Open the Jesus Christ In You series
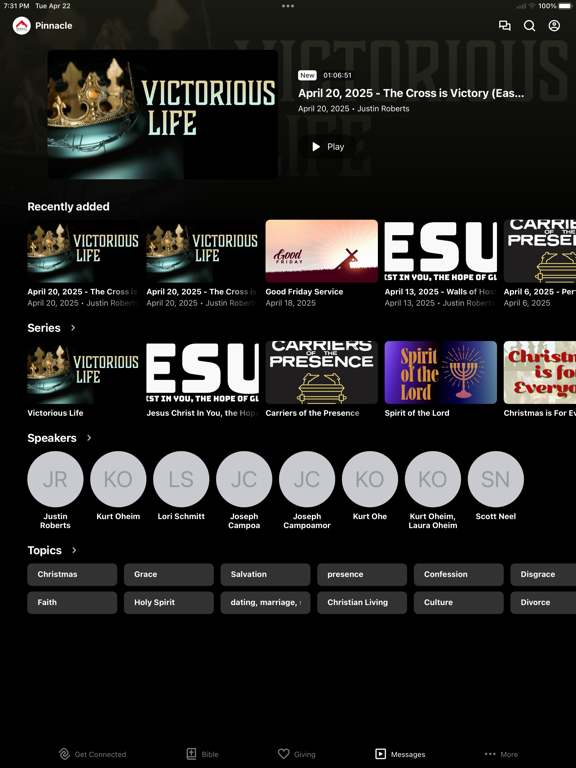 (202, 372)
